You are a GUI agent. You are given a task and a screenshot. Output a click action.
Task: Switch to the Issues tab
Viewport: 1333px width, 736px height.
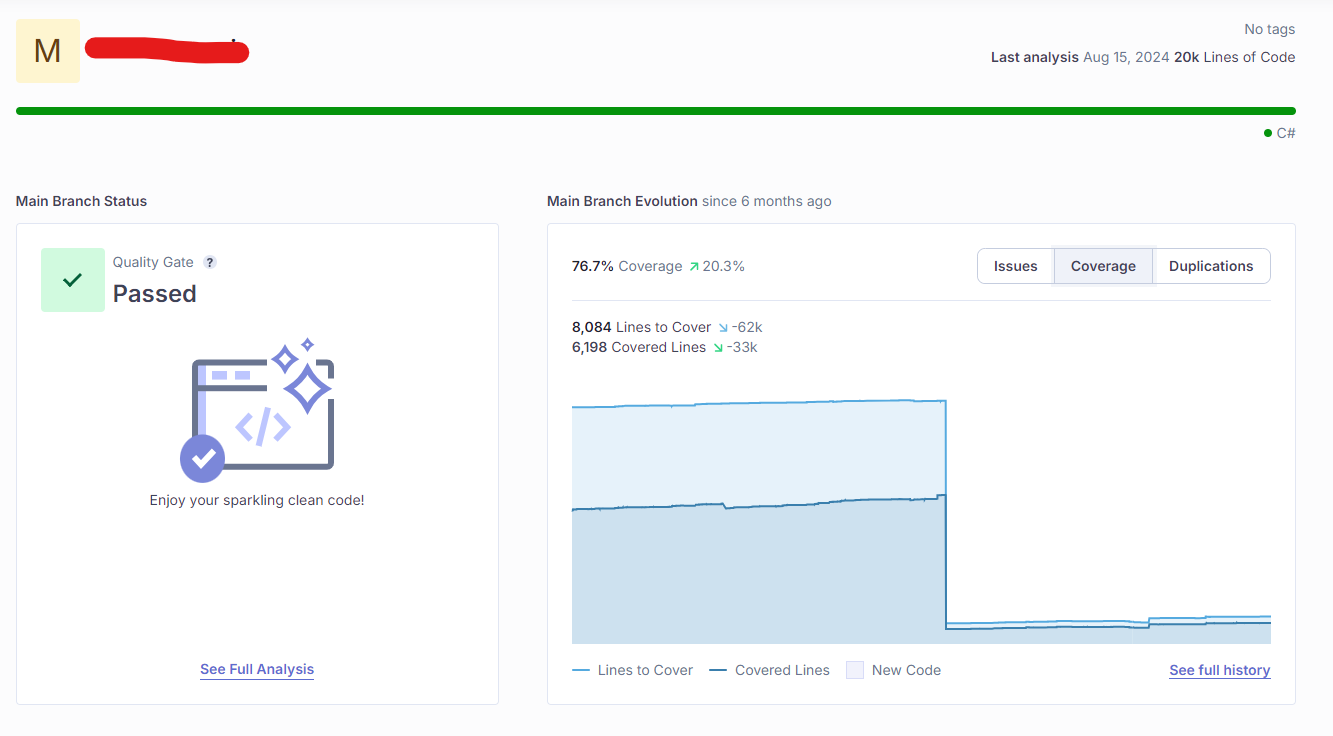1015,266
